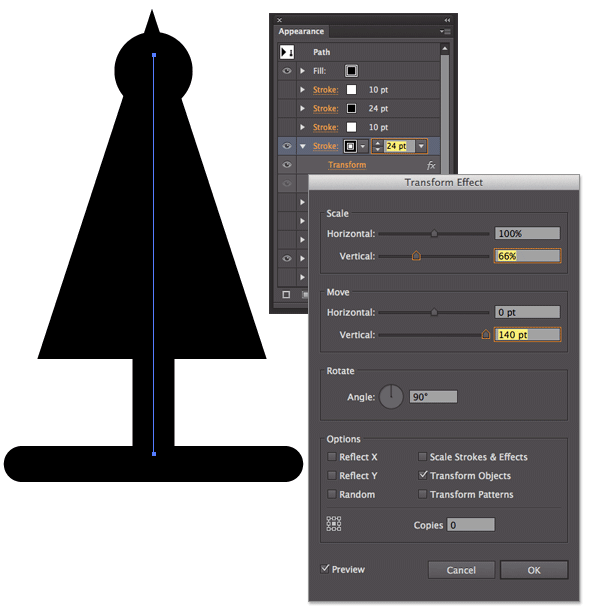Select the reference point grid icon
The height and width of the screenshot is (607, 590).
point(333,523)
